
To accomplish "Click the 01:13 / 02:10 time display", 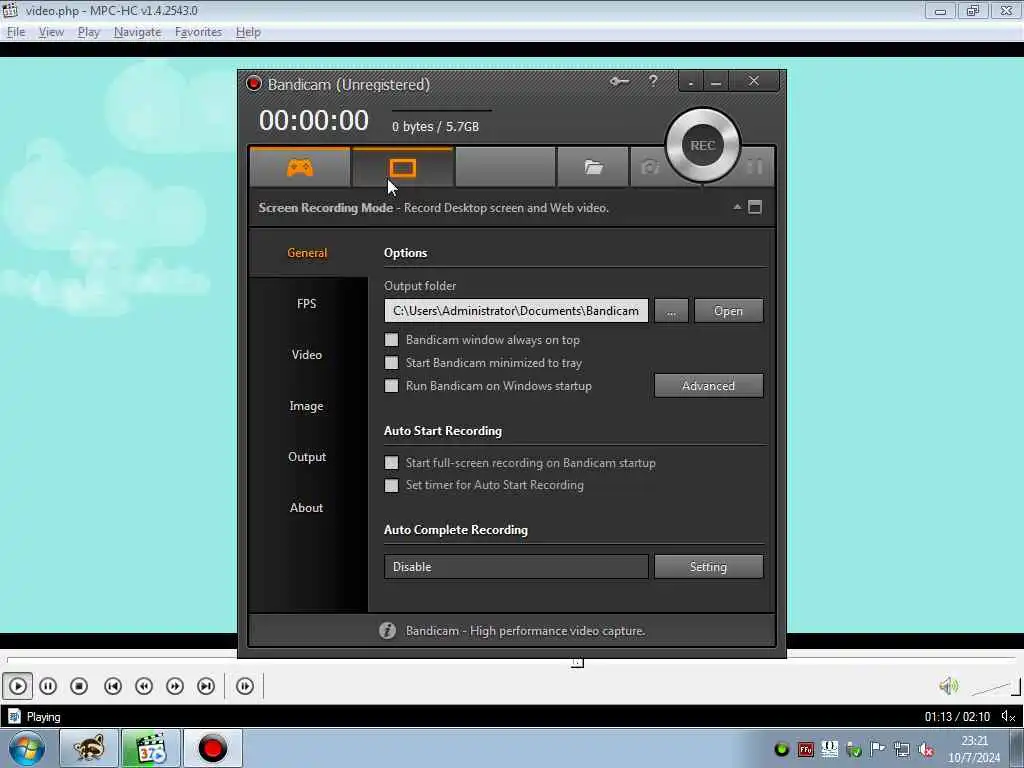I will pos(957,717).
